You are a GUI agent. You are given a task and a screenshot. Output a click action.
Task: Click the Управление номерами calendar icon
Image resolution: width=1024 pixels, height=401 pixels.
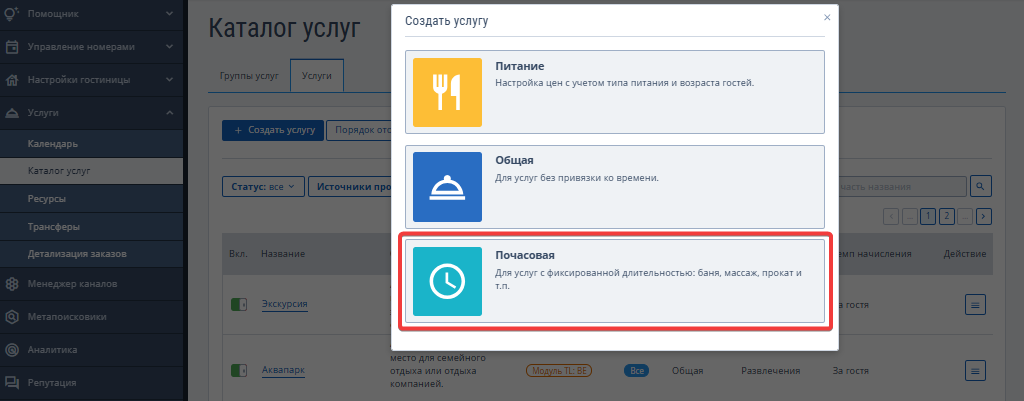click(x=12, y=47)
